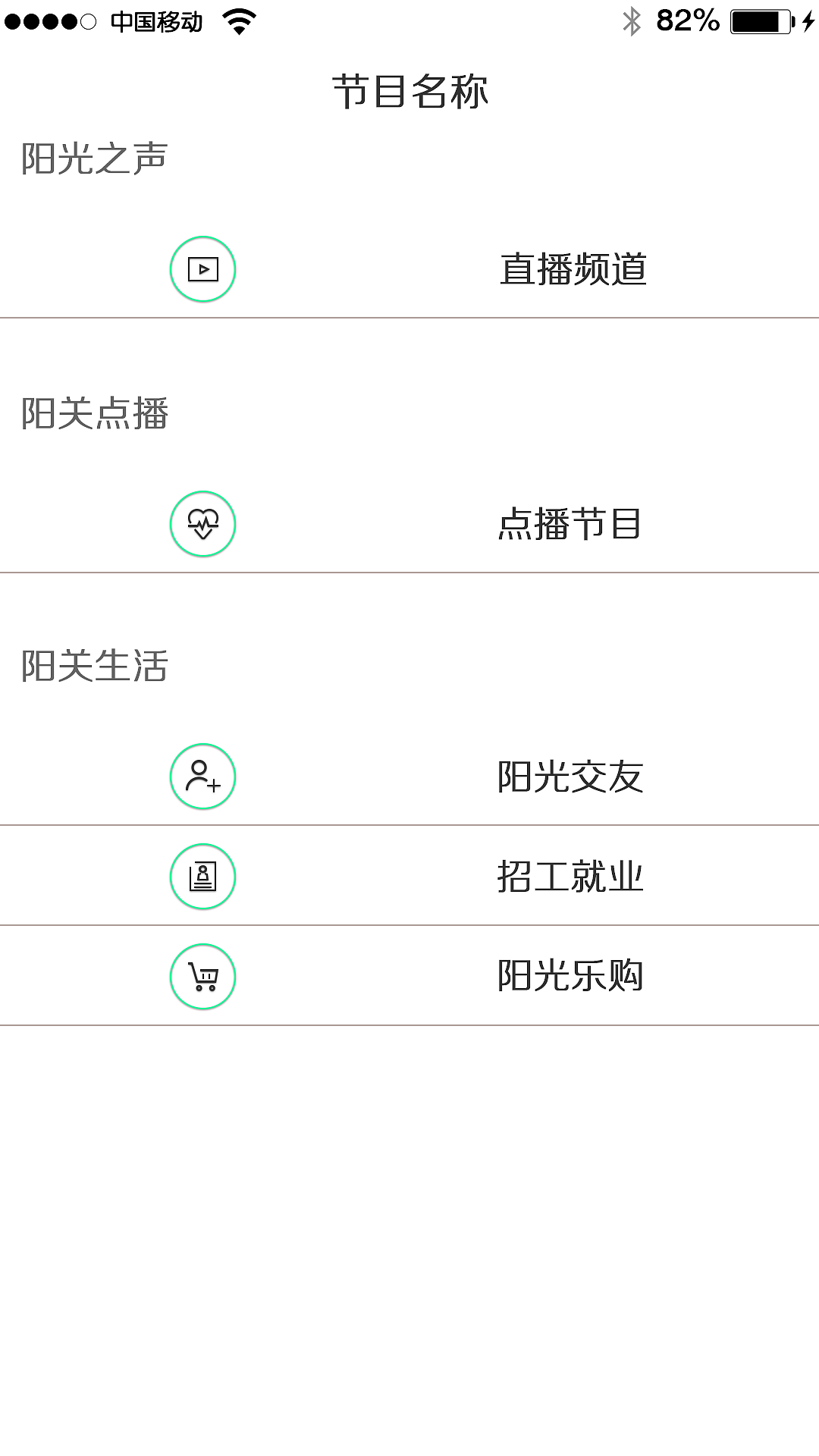Open the ID card icon for 招工就业
Viewport: 819px width, 1456px height.
[x=202, y=876]
